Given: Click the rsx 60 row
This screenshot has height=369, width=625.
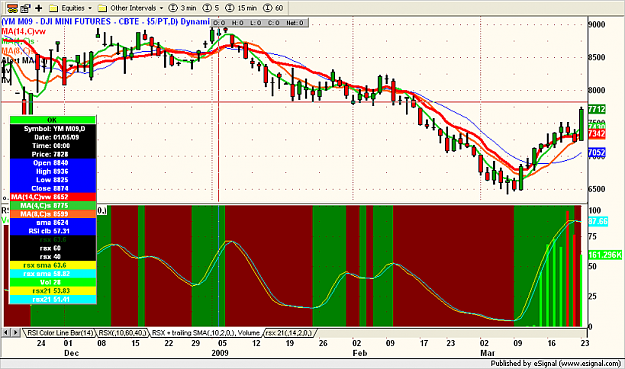Looking at the screenshot, I should 53,248.
